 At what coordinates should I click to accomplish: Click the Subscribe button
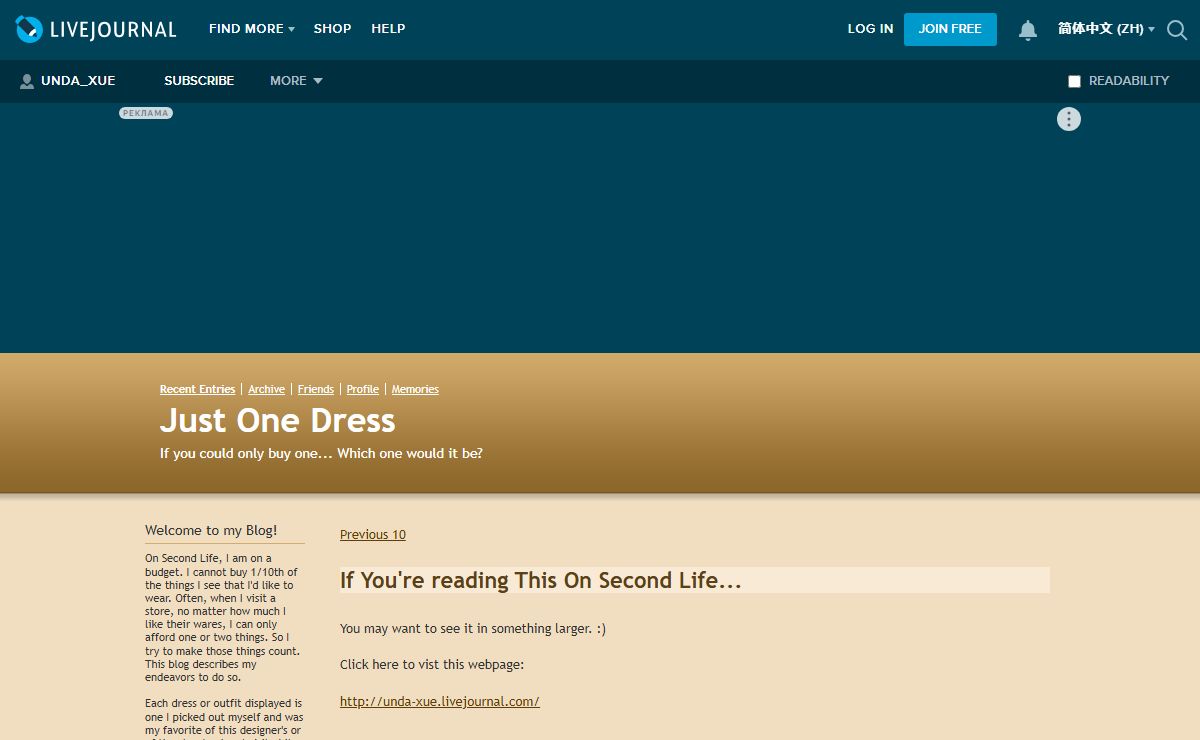click(199, 81)
